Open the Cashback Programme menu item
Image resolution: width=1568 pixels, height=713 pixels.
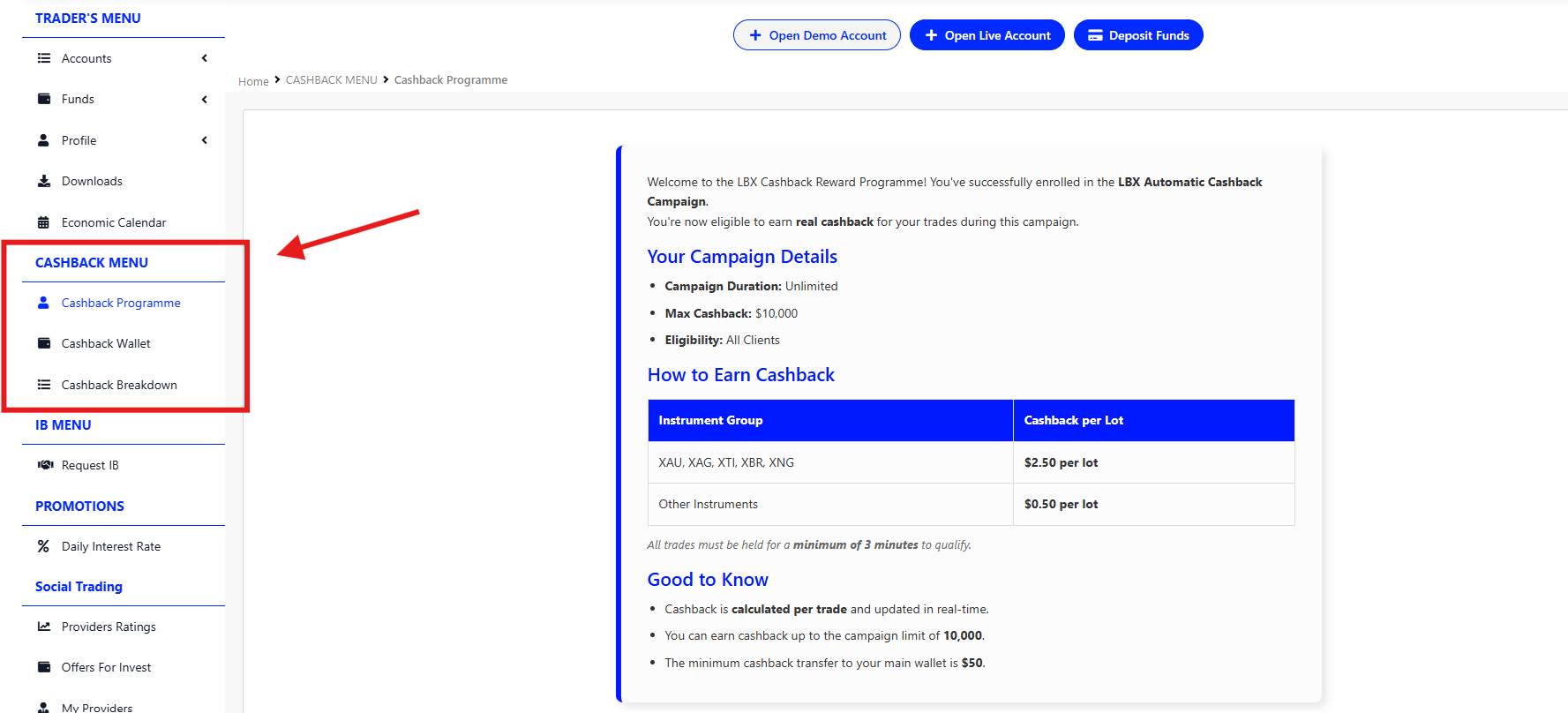[x=121, y=303]
